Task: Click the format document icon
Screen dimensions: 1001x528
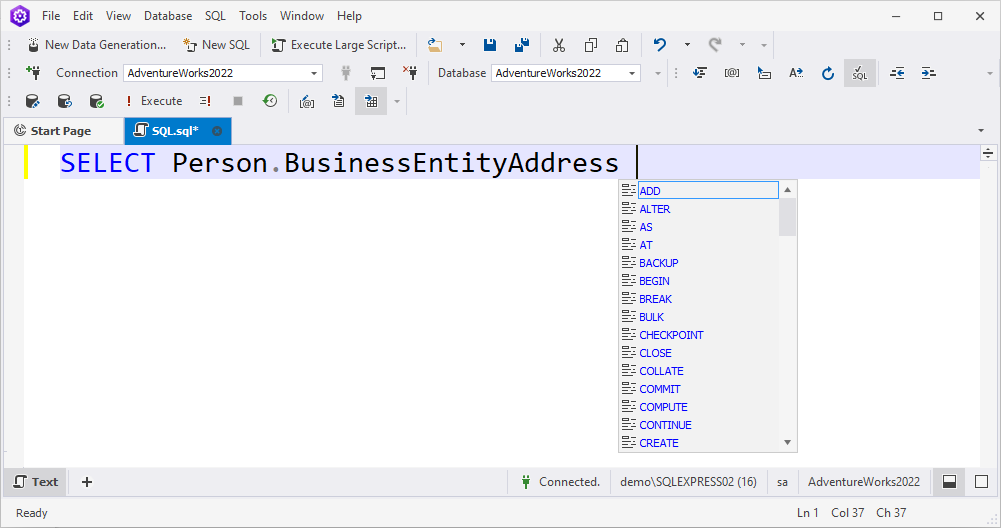Action: coord(700,73)
